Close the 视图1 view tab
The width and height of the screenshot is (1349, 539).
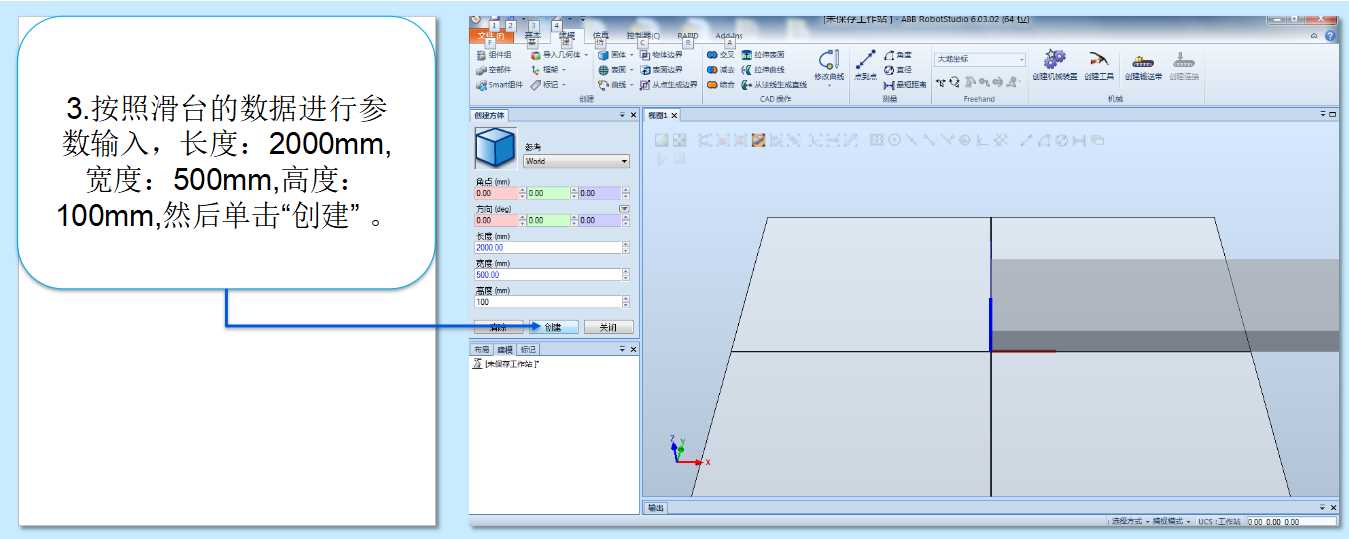pyautogui.click(x=674, y=116)
